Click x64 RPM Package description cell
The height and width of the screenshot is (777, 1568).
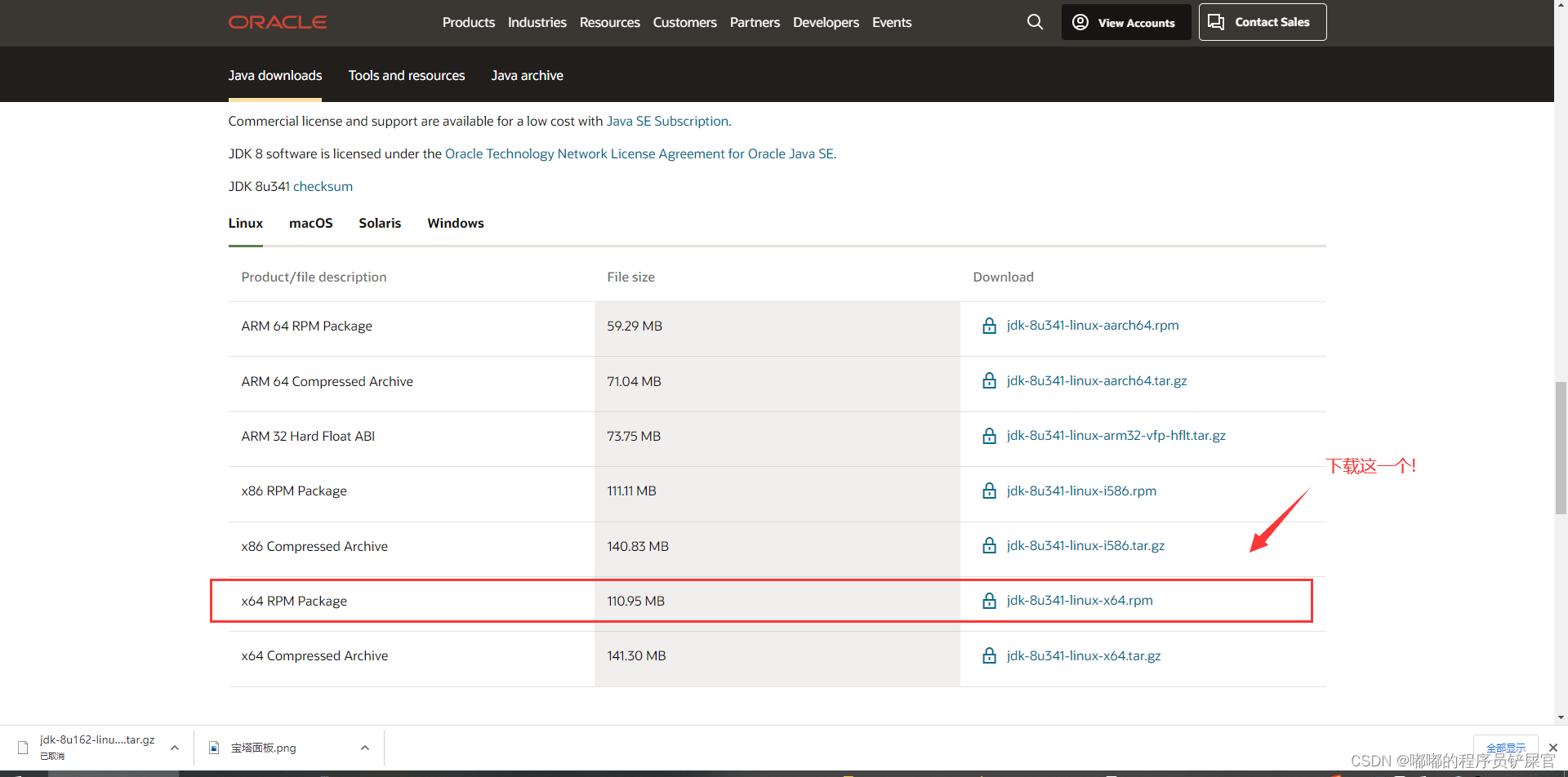(412, 601)
